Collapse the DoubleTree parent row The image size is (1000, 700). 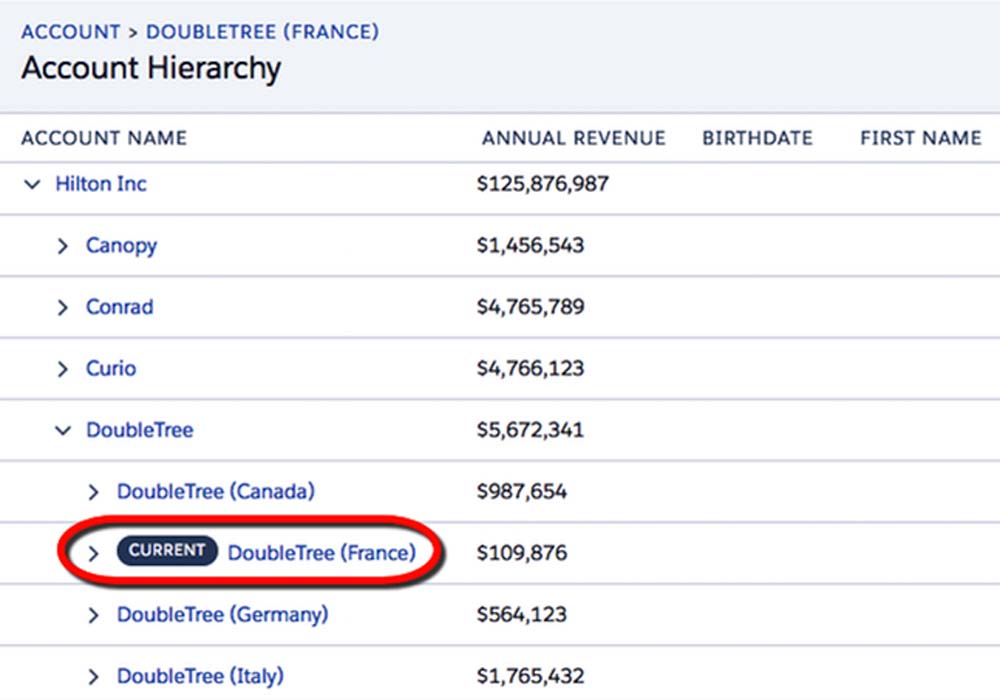63,431
